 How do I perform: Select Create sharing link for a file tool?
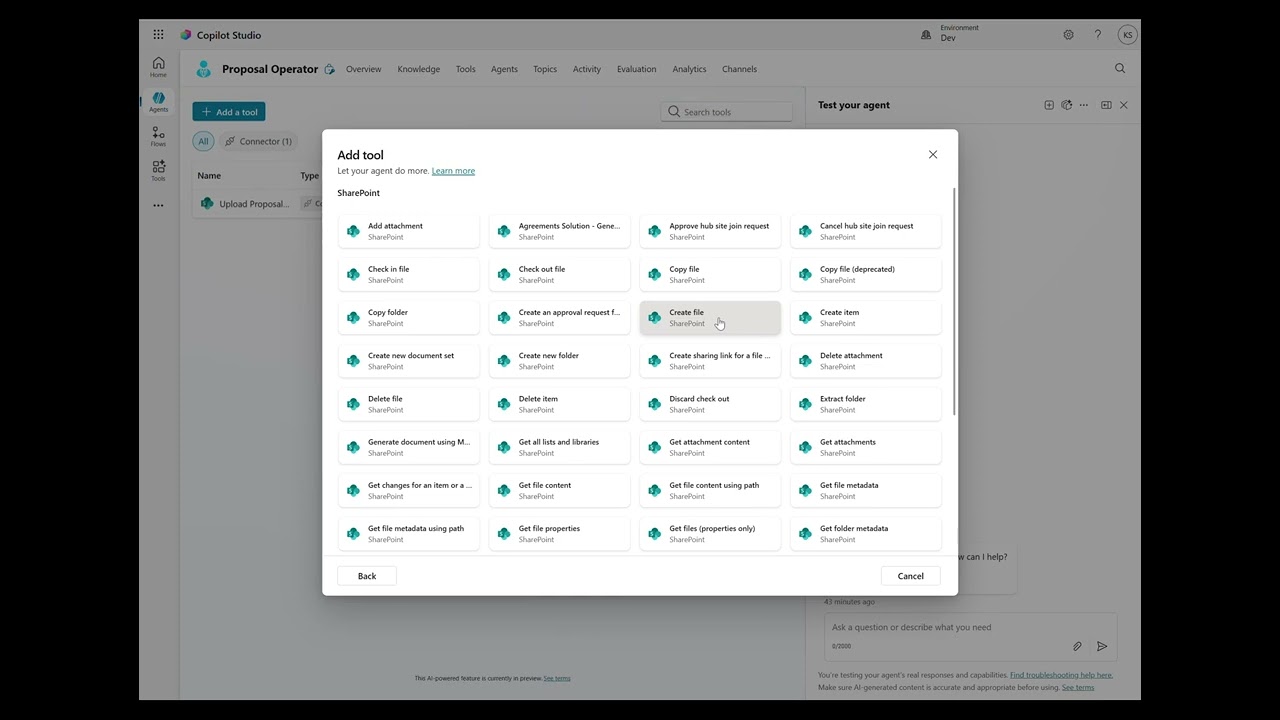tap(710, 360)
